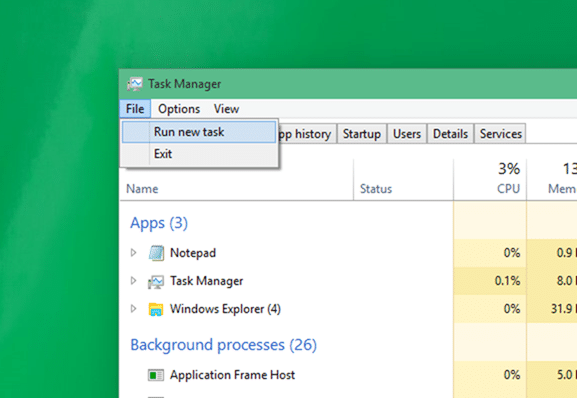
Task: Switch to the Details tab
Action: [450, 134]
